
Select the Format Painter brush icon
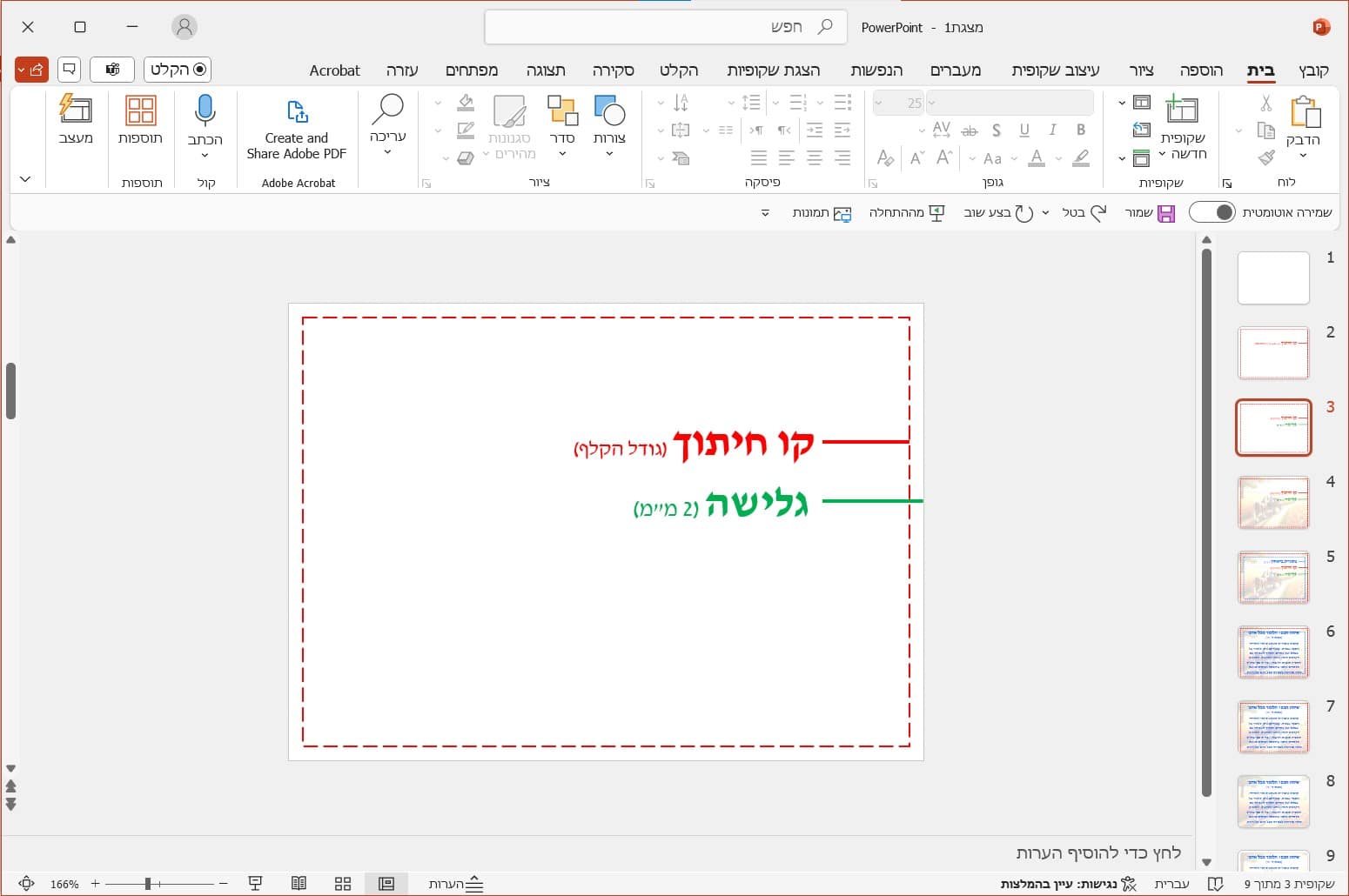click(1265, 157)
